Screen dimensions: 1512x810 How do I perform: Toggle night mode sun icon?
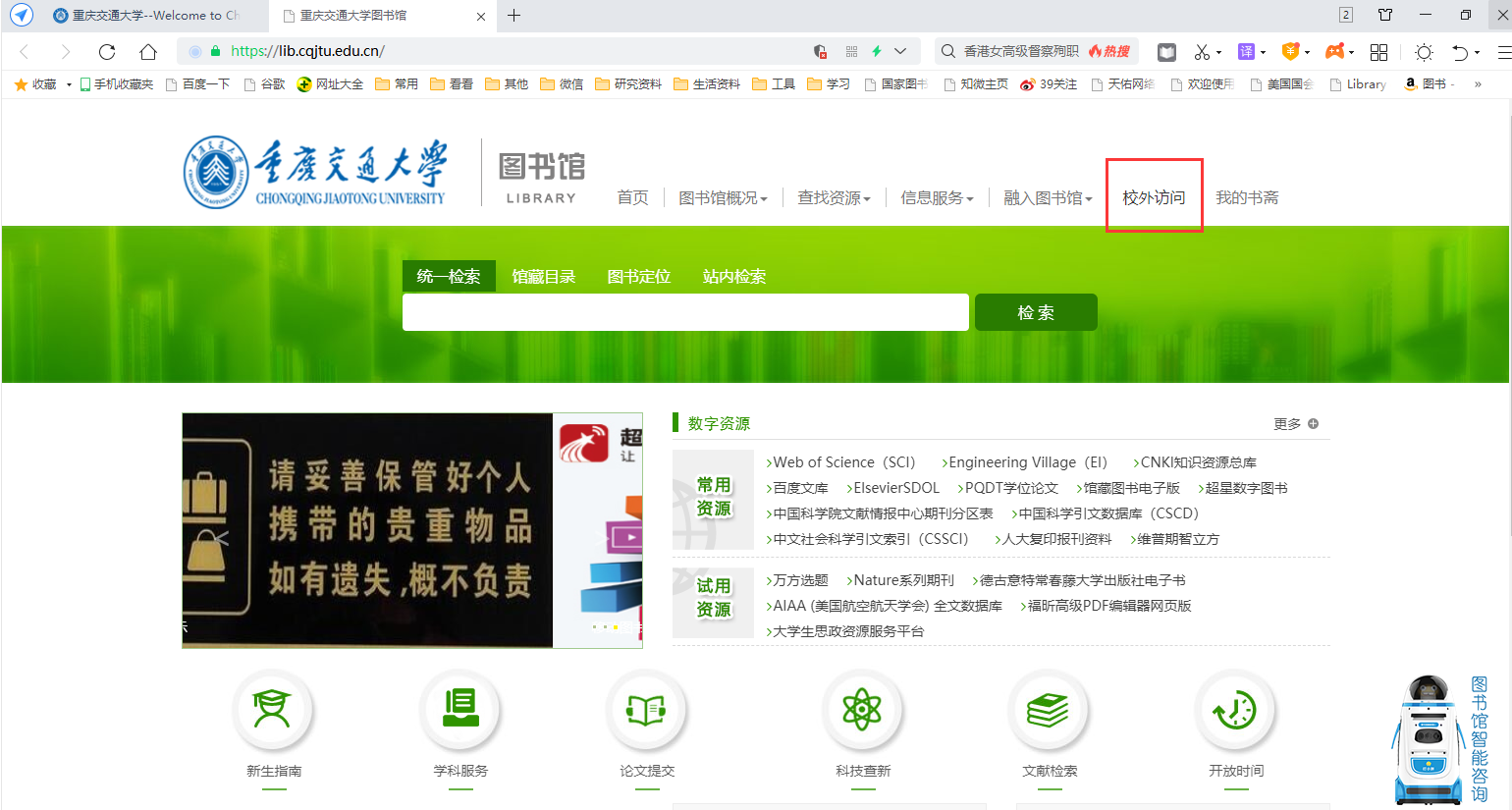click(x=1424, y=52)
